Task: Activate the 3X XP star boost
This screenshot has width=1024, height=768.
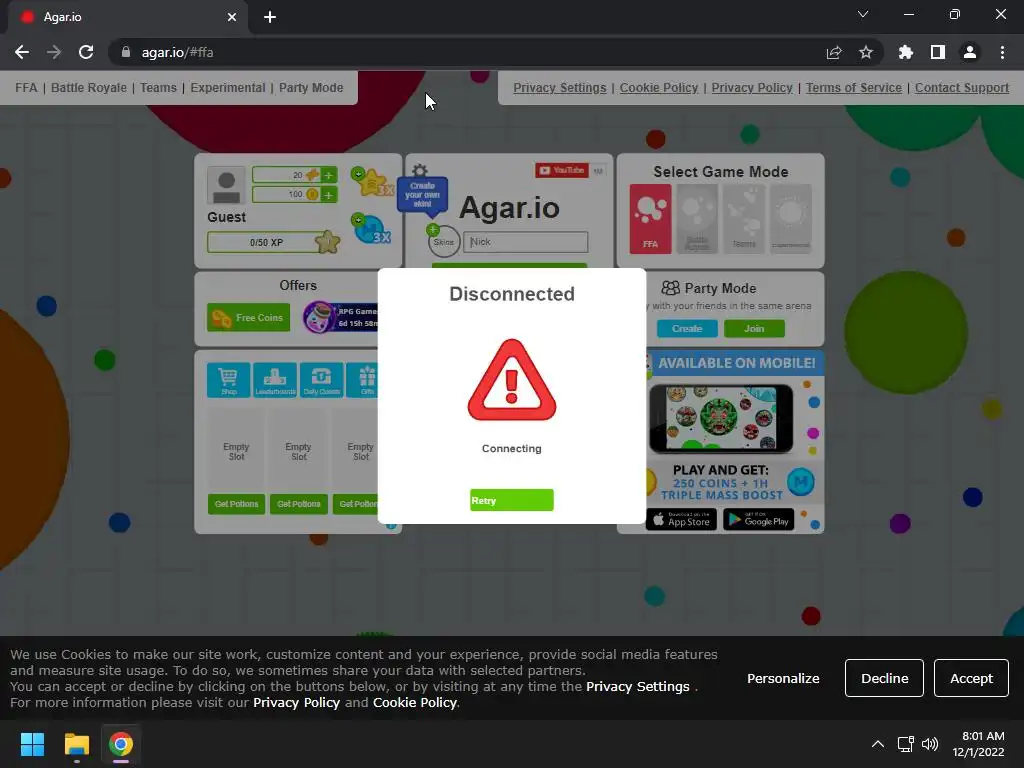Action: [372, 182]
